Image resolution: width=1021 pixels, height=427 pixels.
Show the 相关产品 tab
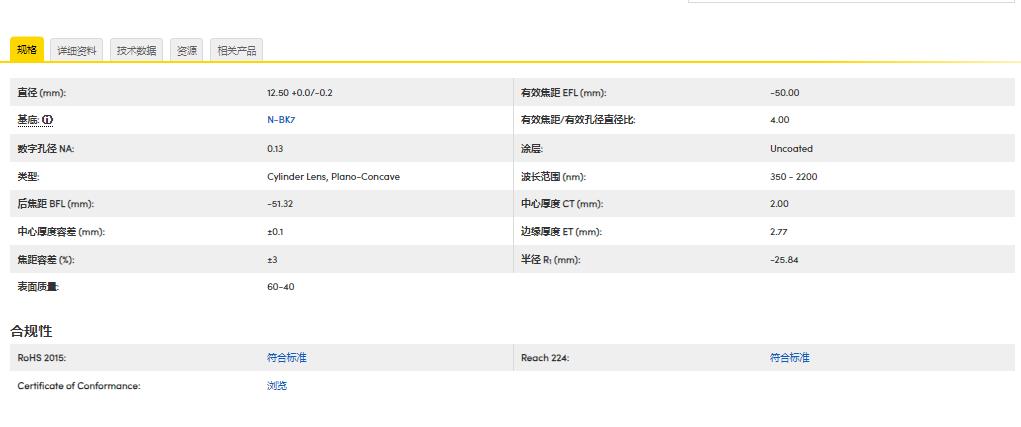(x=236, y=51)
